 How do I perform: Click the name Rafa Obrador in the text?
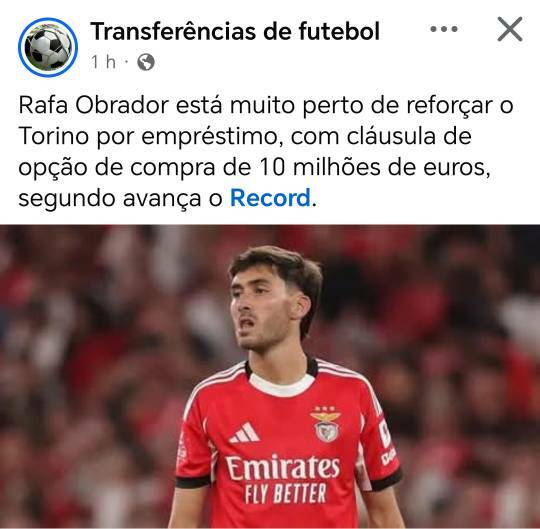pyautogui.click(x=94, y=105)
